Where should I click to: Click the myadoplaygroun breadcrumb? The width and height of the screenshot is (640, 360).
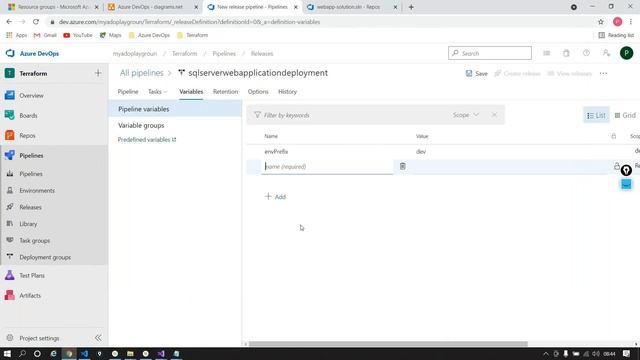pos(135,53)
